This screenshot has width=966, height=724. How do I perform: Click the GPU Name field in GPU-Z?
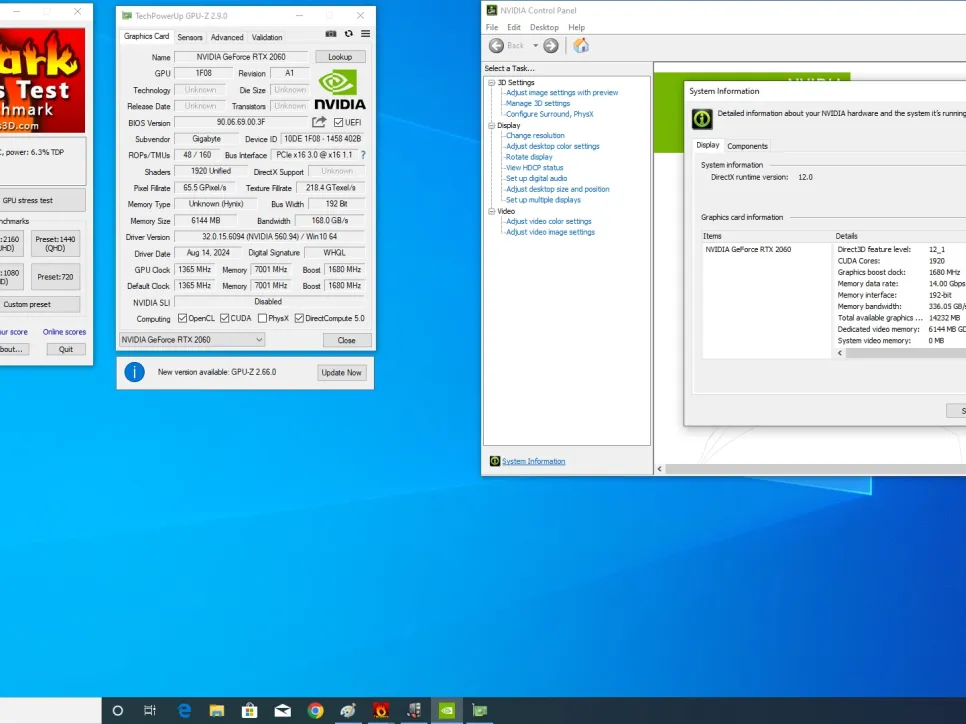[241, 57]
